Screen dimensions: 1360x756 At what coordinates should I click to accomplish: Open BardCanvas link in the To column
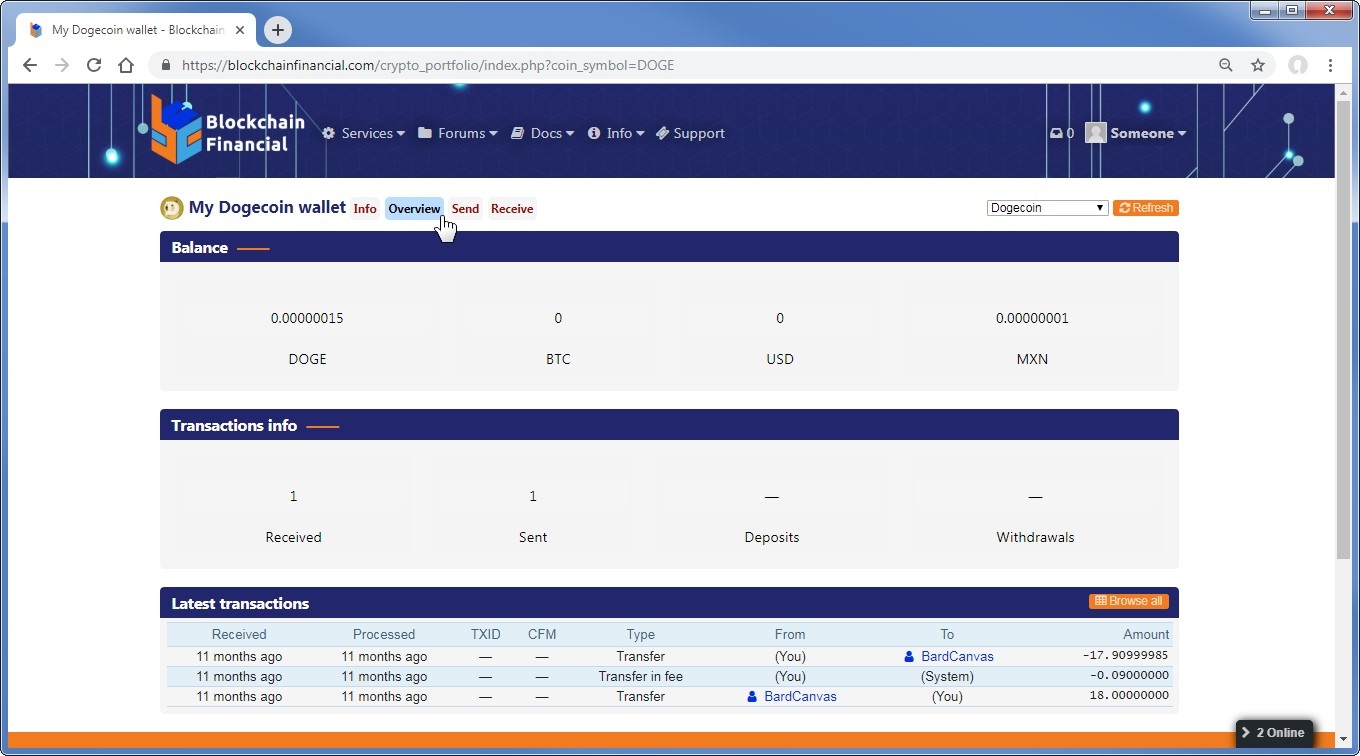[x=956, y=657]
